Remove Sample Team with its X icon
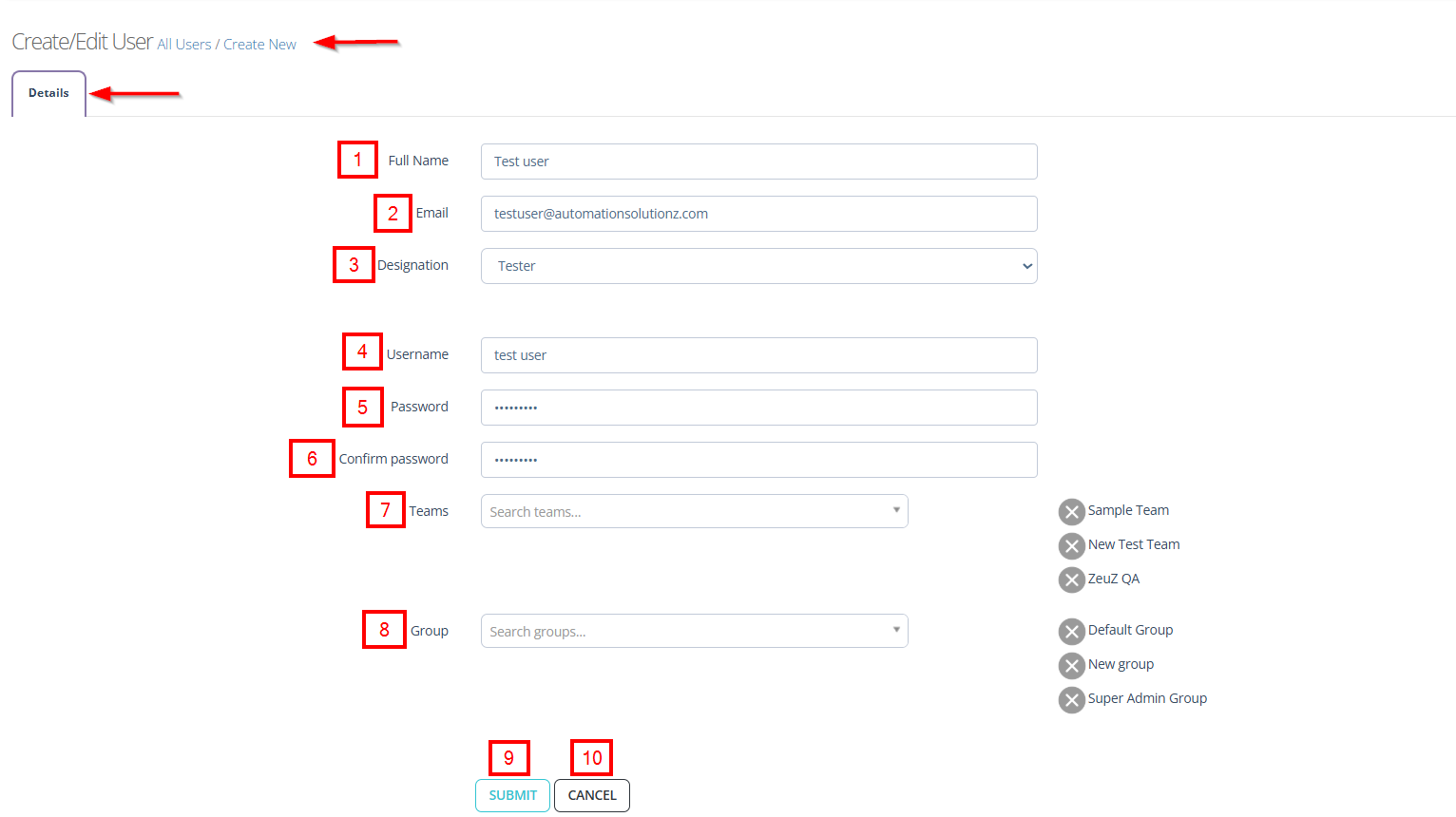The width and height of the screenshot is (1456, 817). (1071, 512)
